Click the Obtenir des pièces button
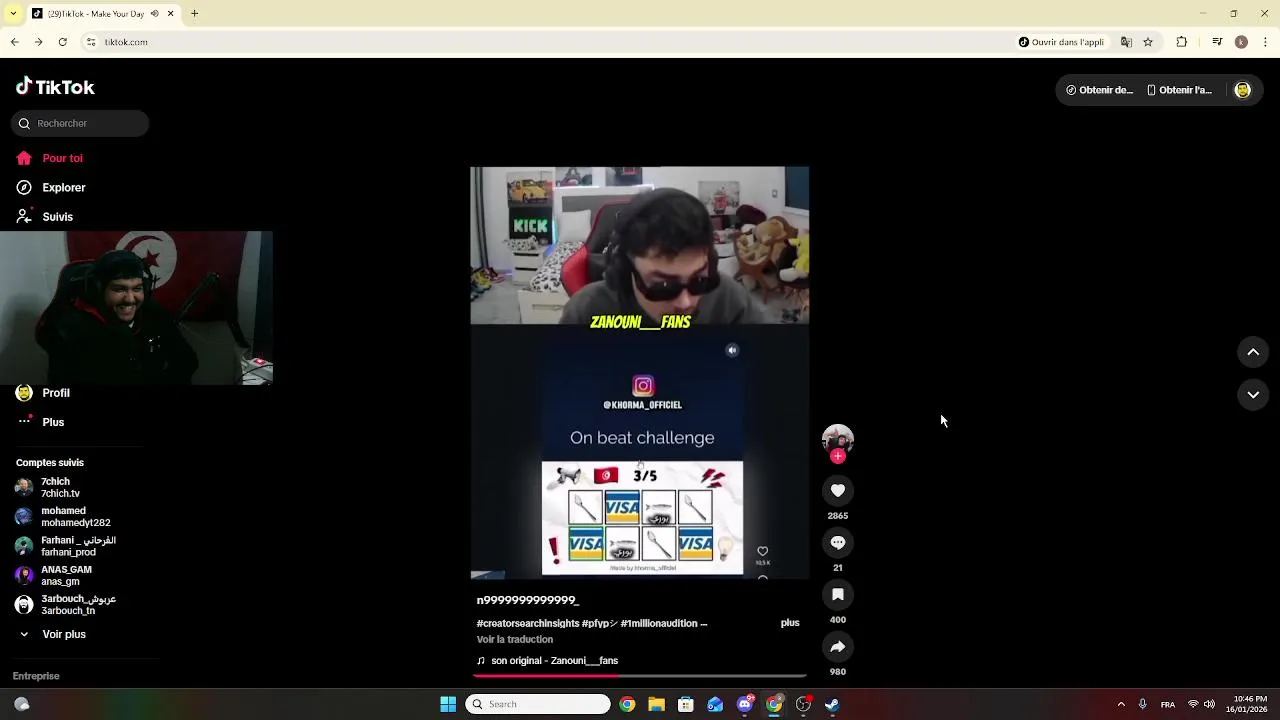This screenshot has width=1280, height=720. pos(1099,90)
